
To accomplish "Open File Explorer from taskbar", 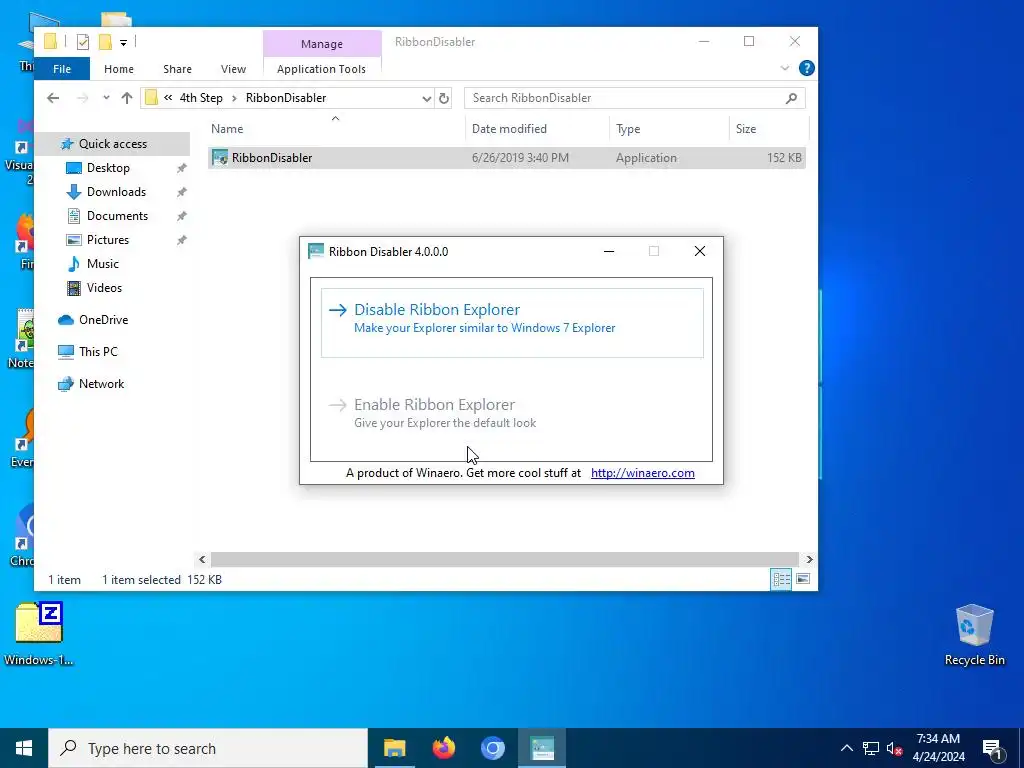I will [394, 748].
